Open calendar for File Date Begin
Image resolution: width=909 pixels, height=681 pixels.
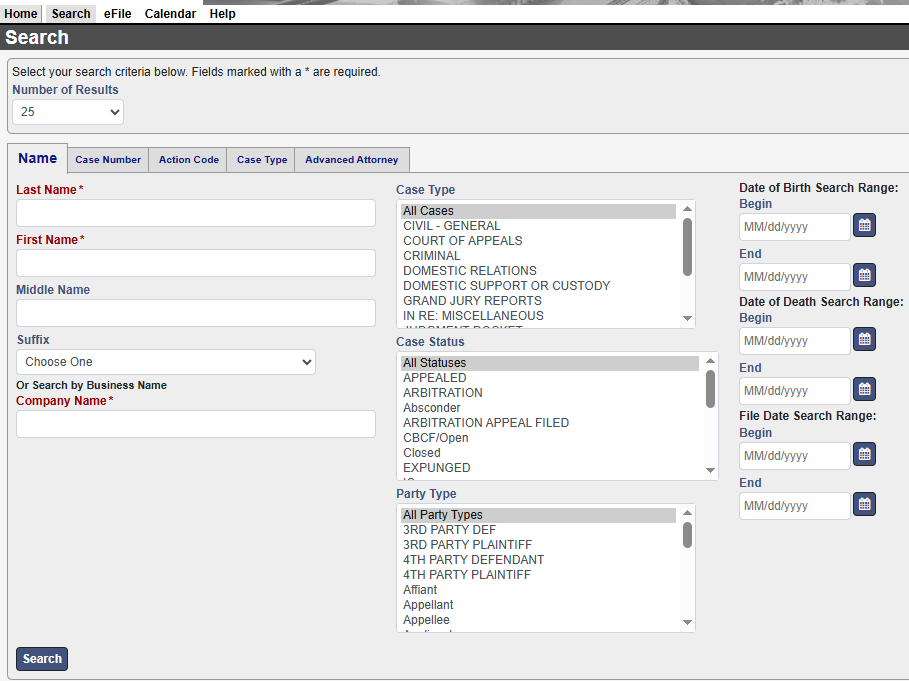pyautogui.click(x=864, y=455)
